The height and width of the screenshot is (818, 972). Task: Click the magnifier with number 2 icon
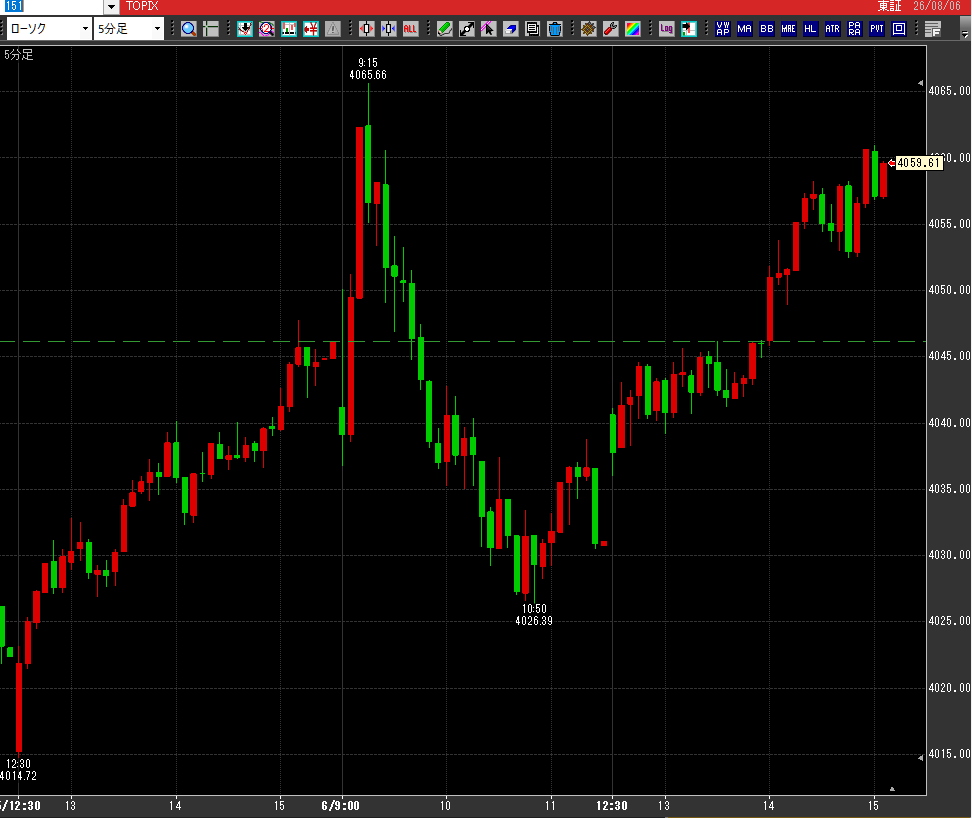[267, 29]
